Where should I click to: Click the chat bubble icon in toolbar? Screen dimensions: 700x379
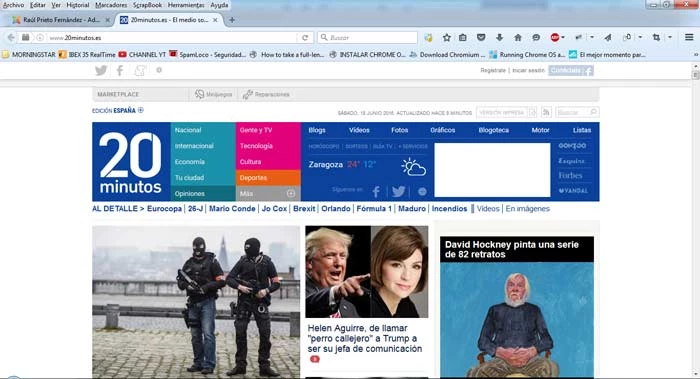tap(536, 37)
